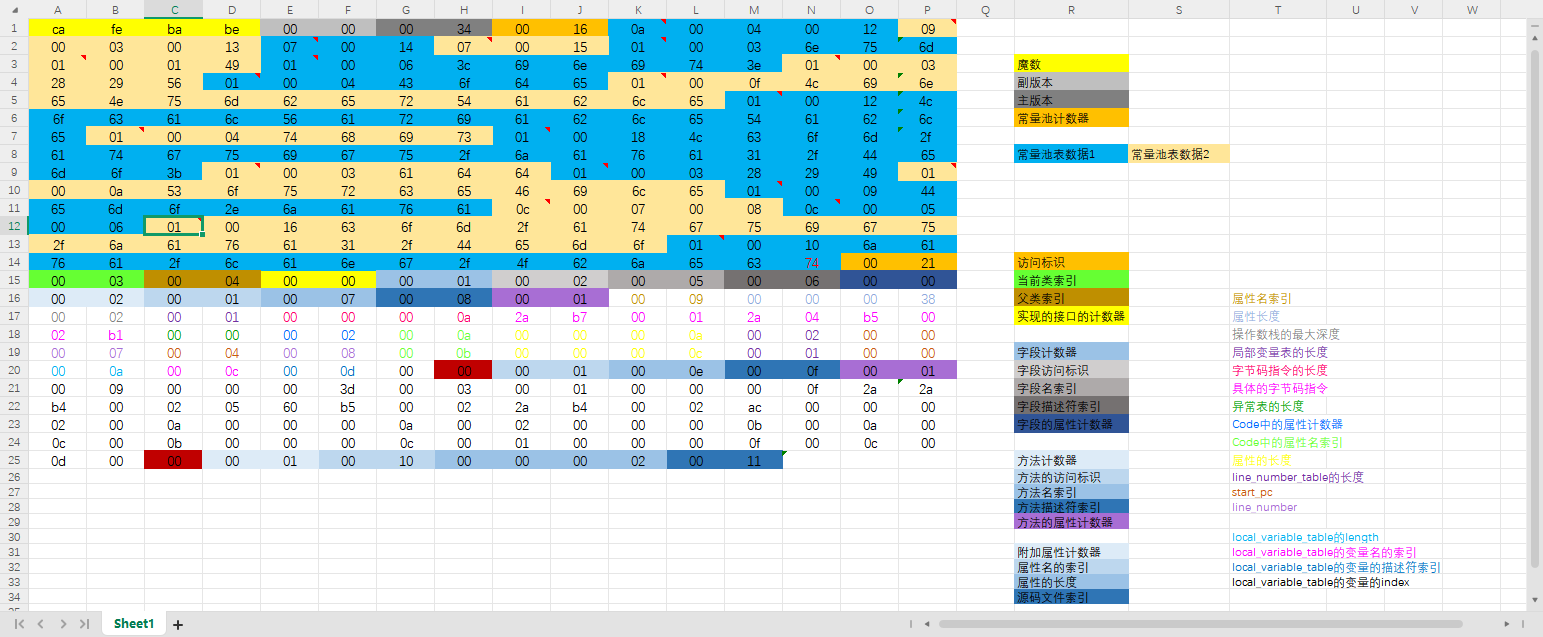Click the 字节码指令的长度 label
Image resolution: width=1543 pixels, height=637 pixels.
pos(1280,371)
